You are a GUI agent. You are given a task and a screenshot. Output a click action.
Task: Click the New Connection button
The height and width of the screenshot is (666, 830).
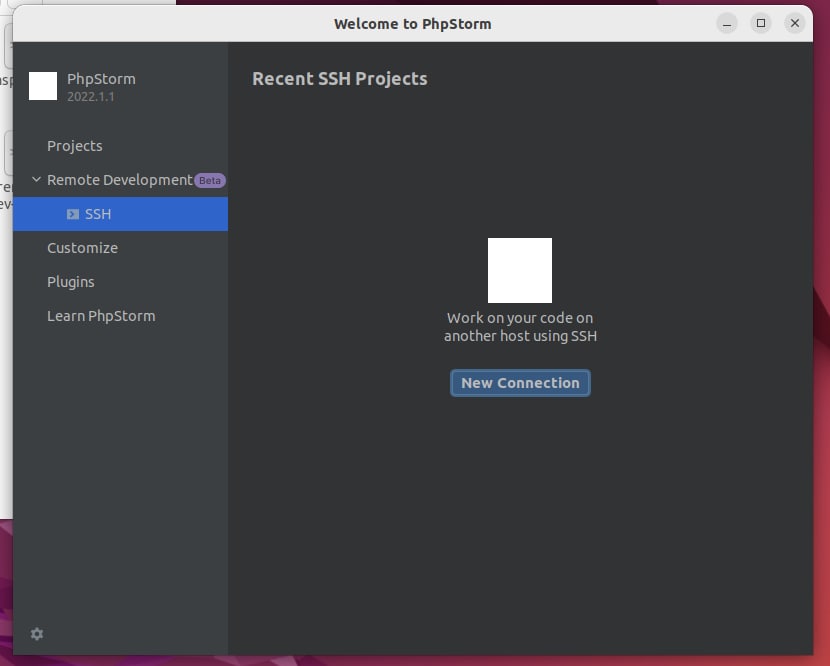pyautogui.click(x=520, y=383)
